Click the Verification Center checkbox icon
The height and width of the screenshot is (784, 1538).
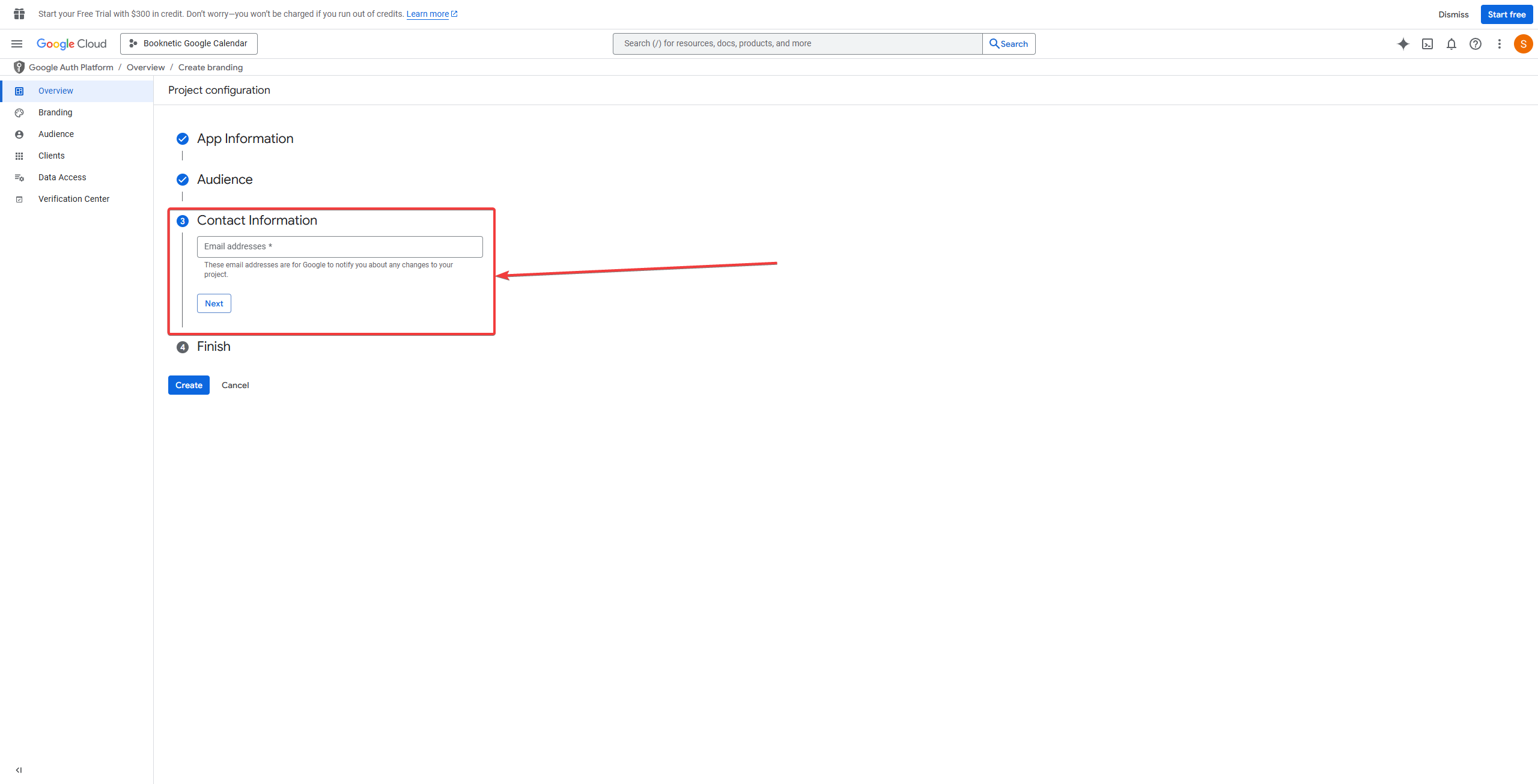point(19,199)
